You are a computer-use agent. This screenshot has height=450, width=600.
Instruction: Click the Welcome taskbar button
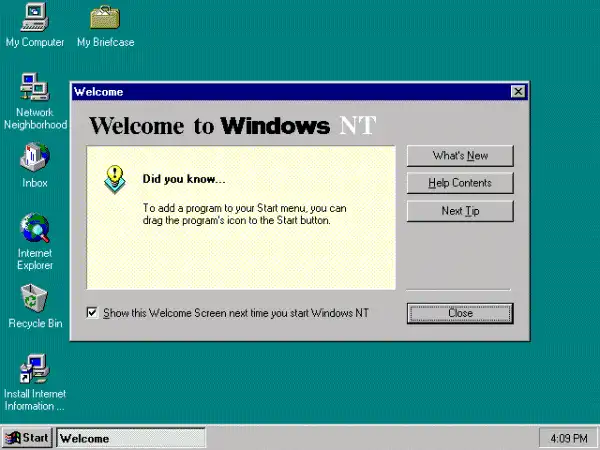[130, 438]
